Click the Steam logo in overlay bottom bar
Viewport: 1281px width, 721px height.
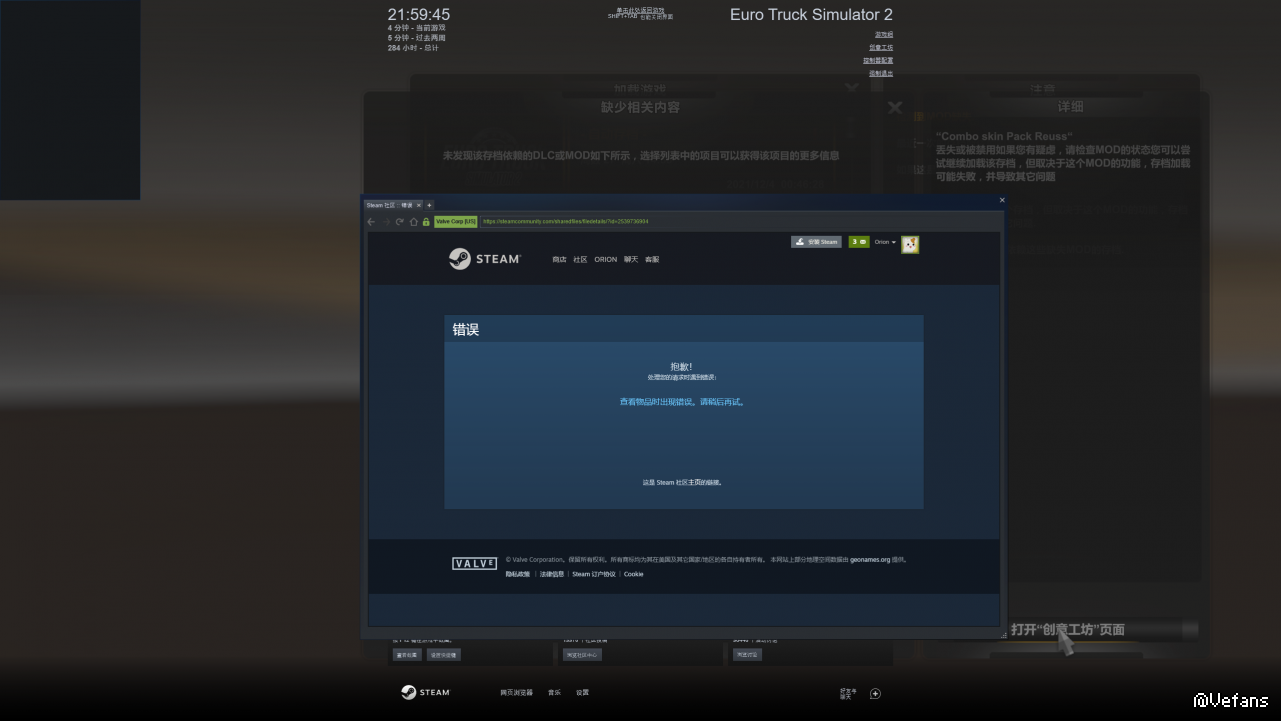pyautogui.click(x=426, y=692)
